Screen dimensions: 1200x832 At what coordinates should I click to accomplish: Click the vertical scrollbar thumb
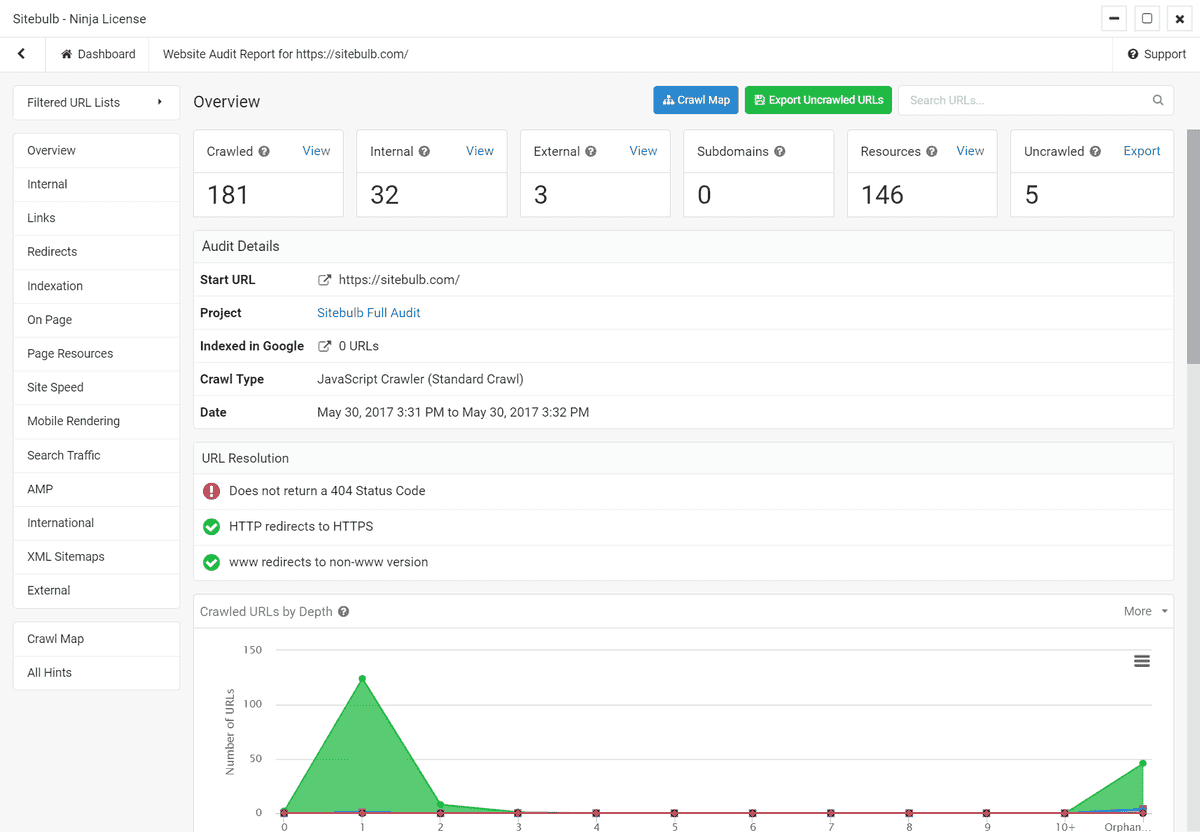(x=1192, y=246)
